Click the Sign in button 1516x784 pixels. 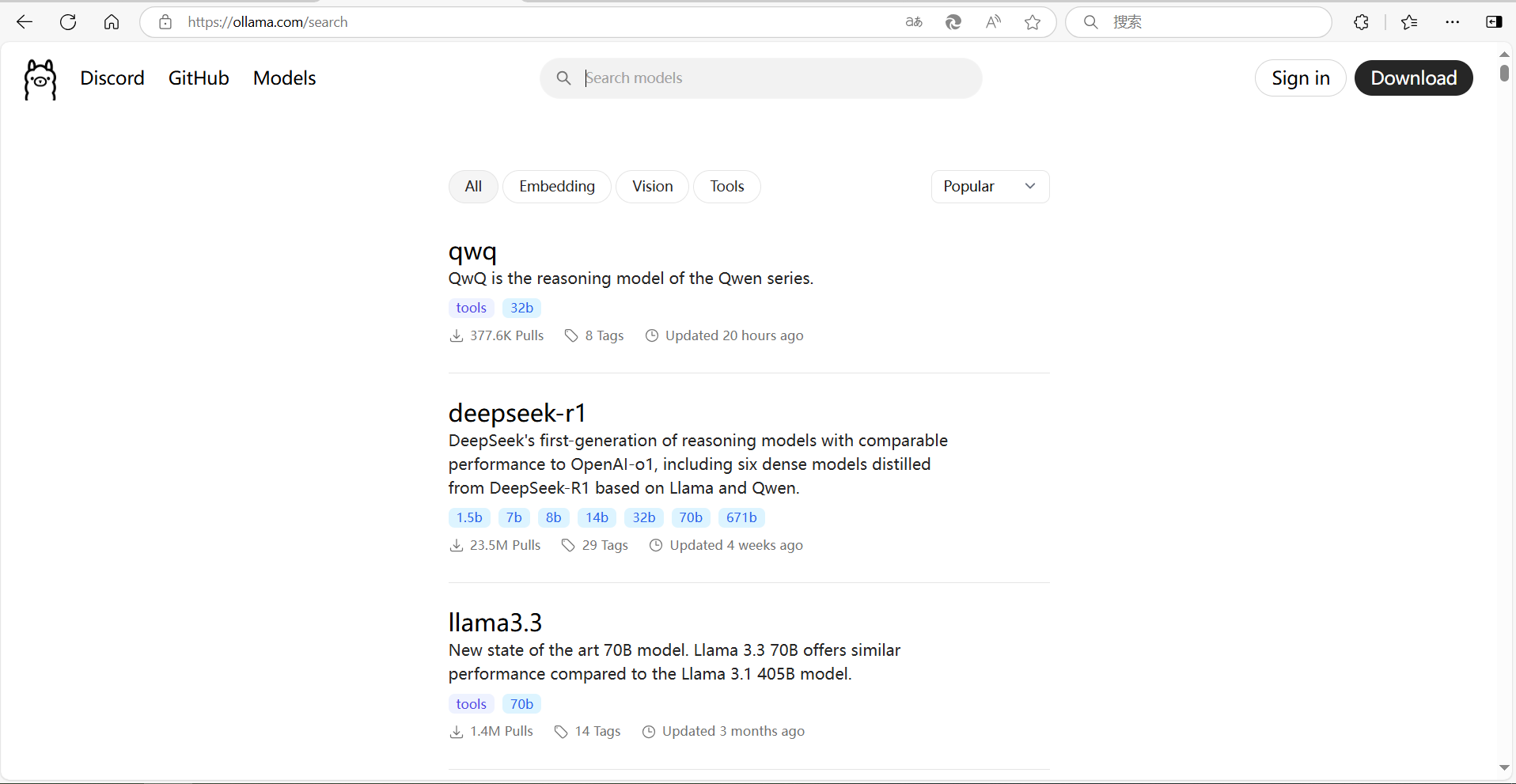point(1301,78)
